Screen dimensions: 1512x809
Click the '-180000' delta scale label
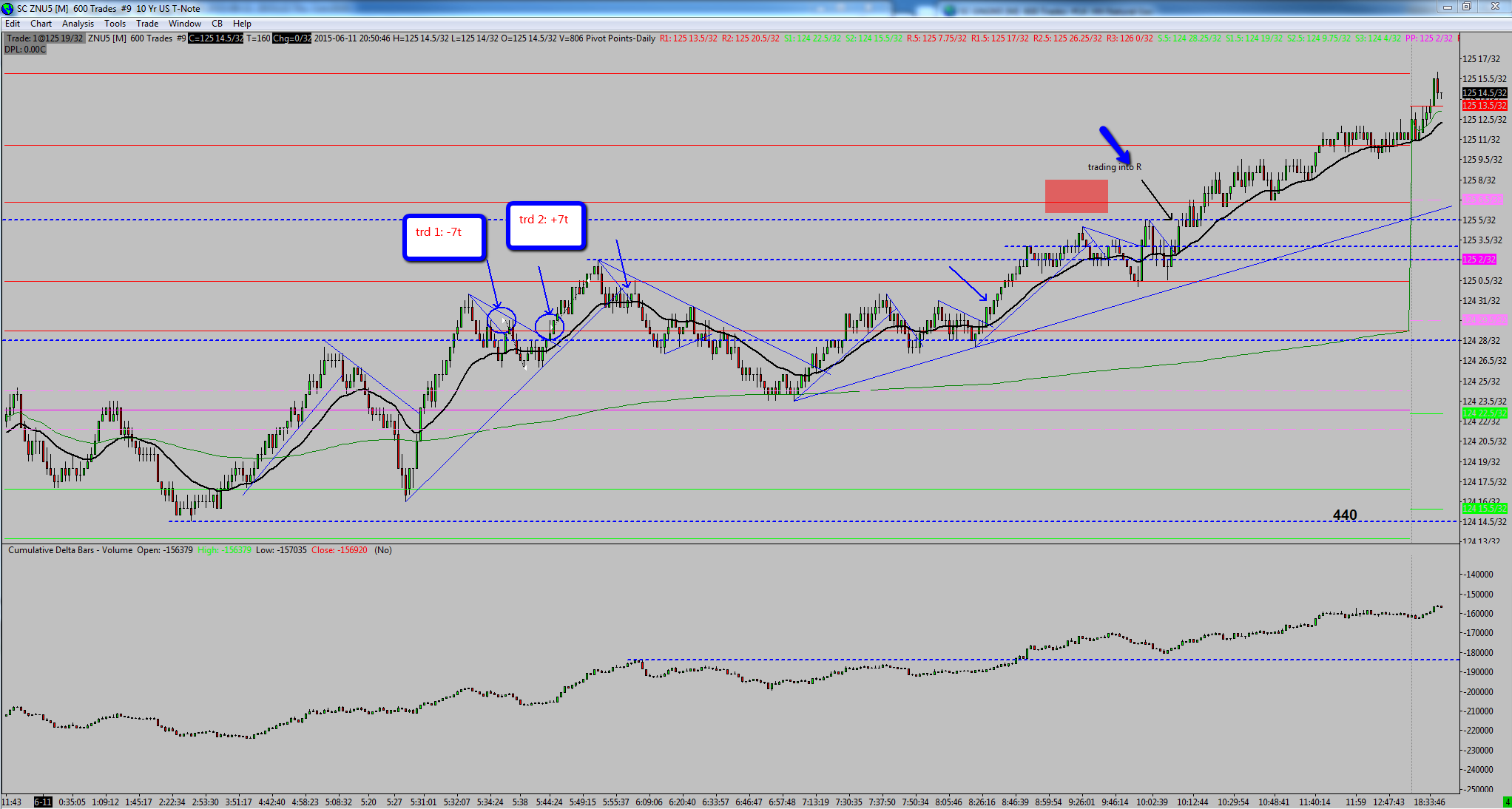[x=1479, y=653]
